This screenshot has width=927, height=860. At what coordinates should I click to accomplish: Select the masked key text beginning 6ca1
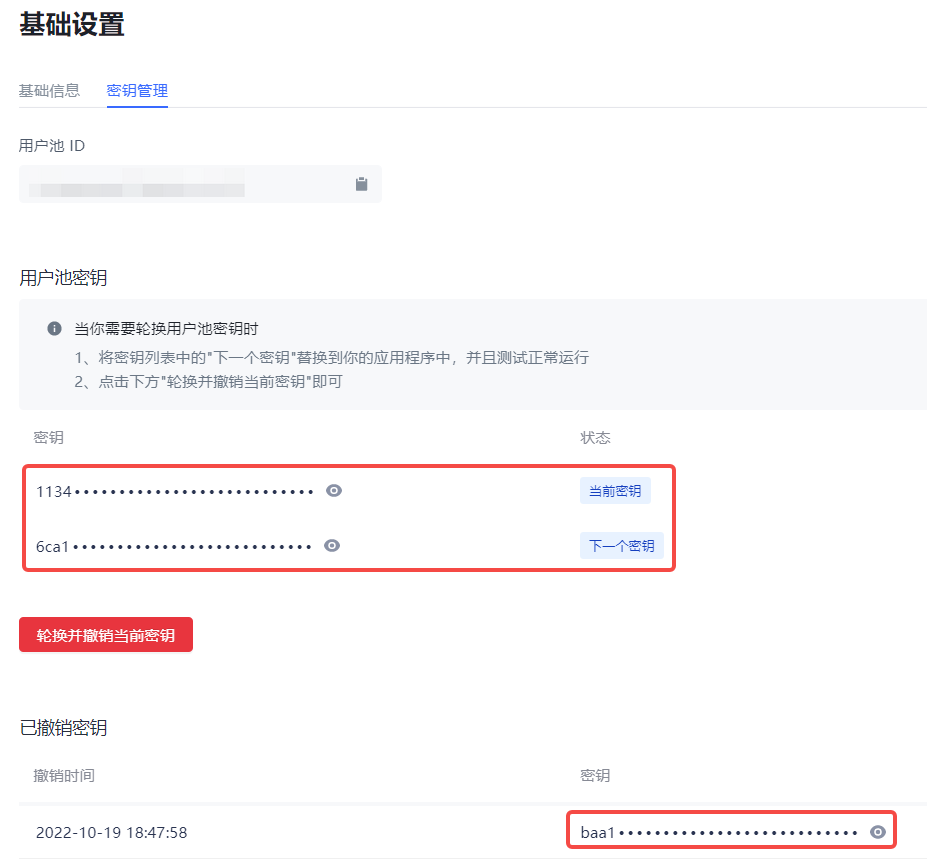click(x=174, y=546)
